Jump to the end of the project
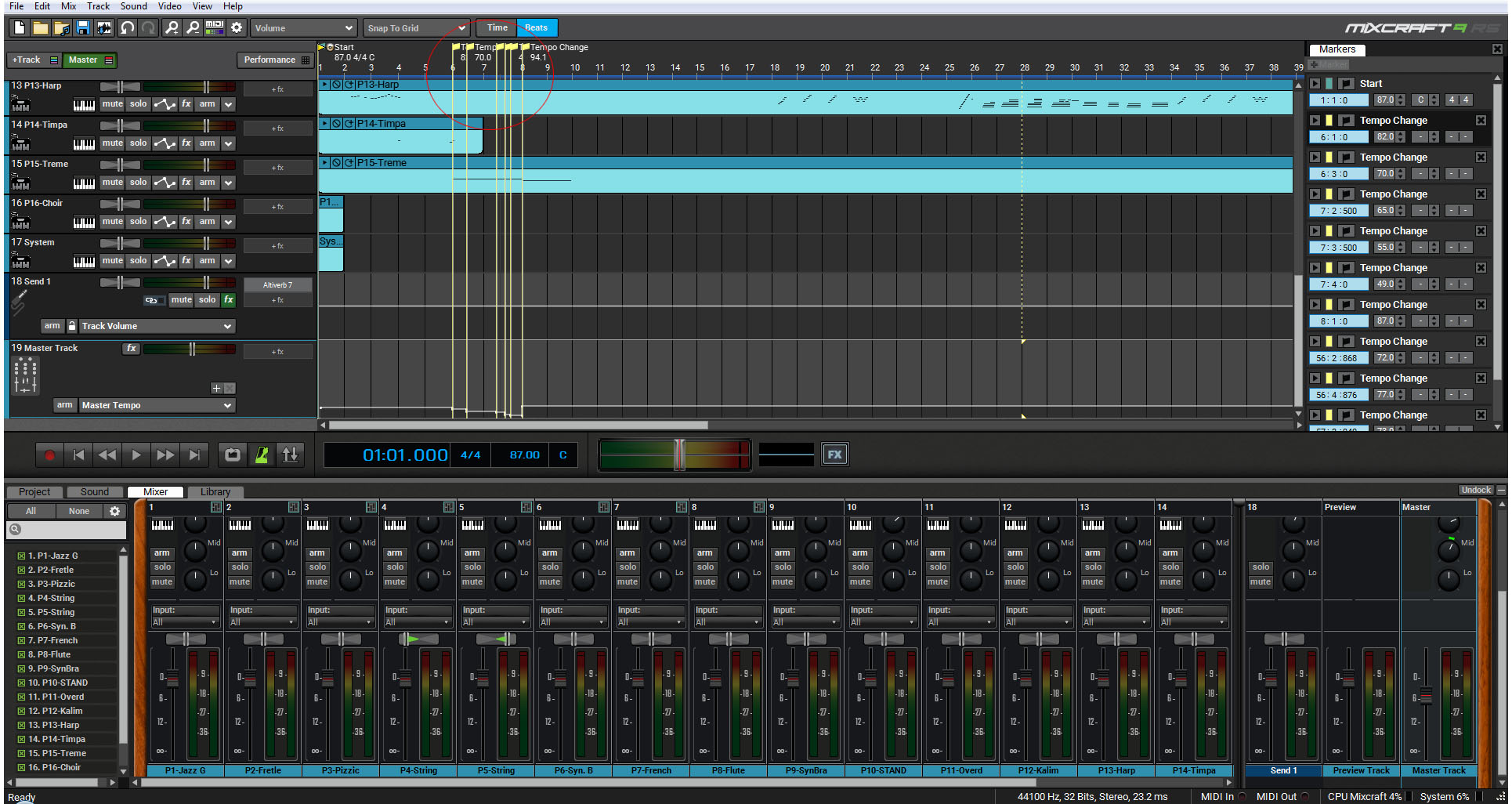Image resolution: width=1512 pixels, height=804 pixels. 194,455
